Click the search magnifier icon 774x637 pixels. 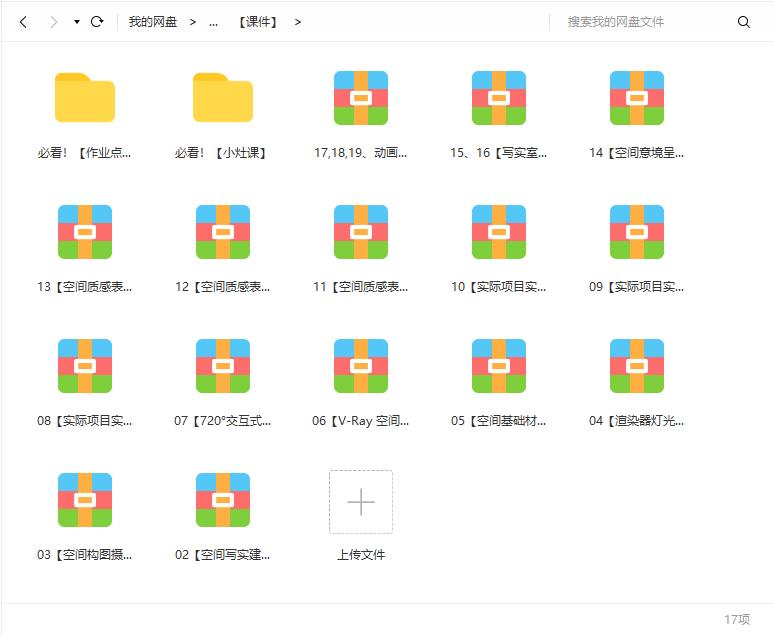(x=743, y=22)
